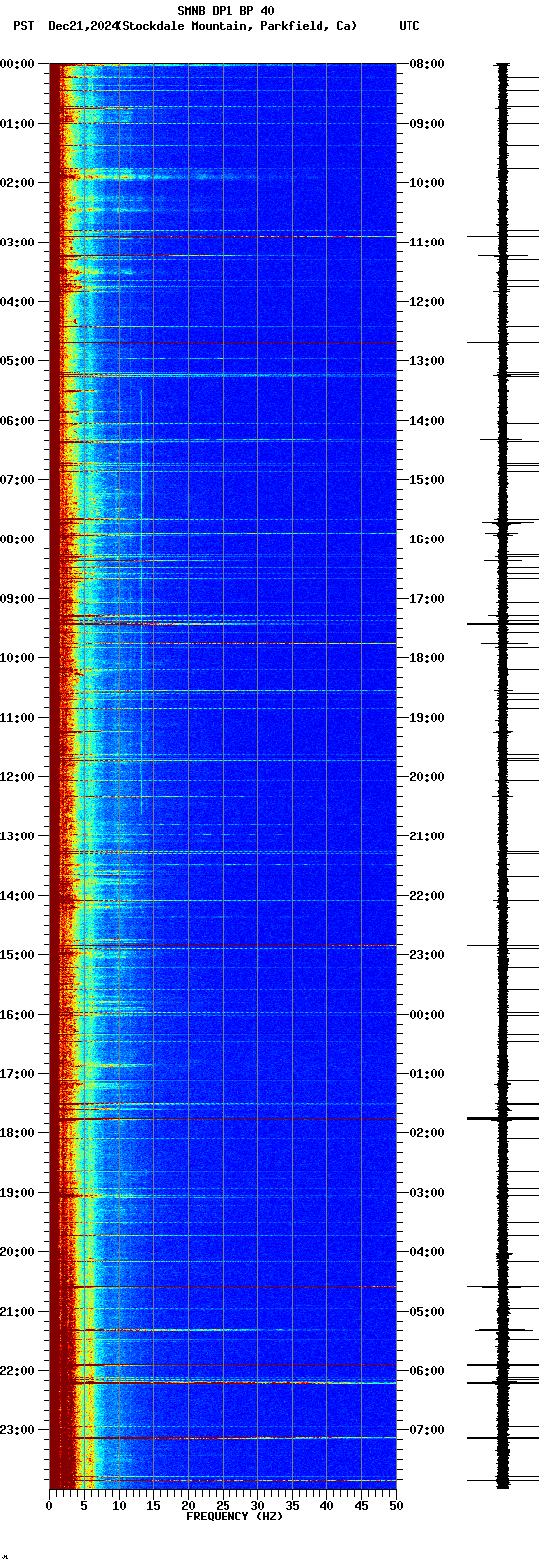Click the 00:00 label on UTC axis
Viewport: 546px width, 1568px height.
[427, 1015]
